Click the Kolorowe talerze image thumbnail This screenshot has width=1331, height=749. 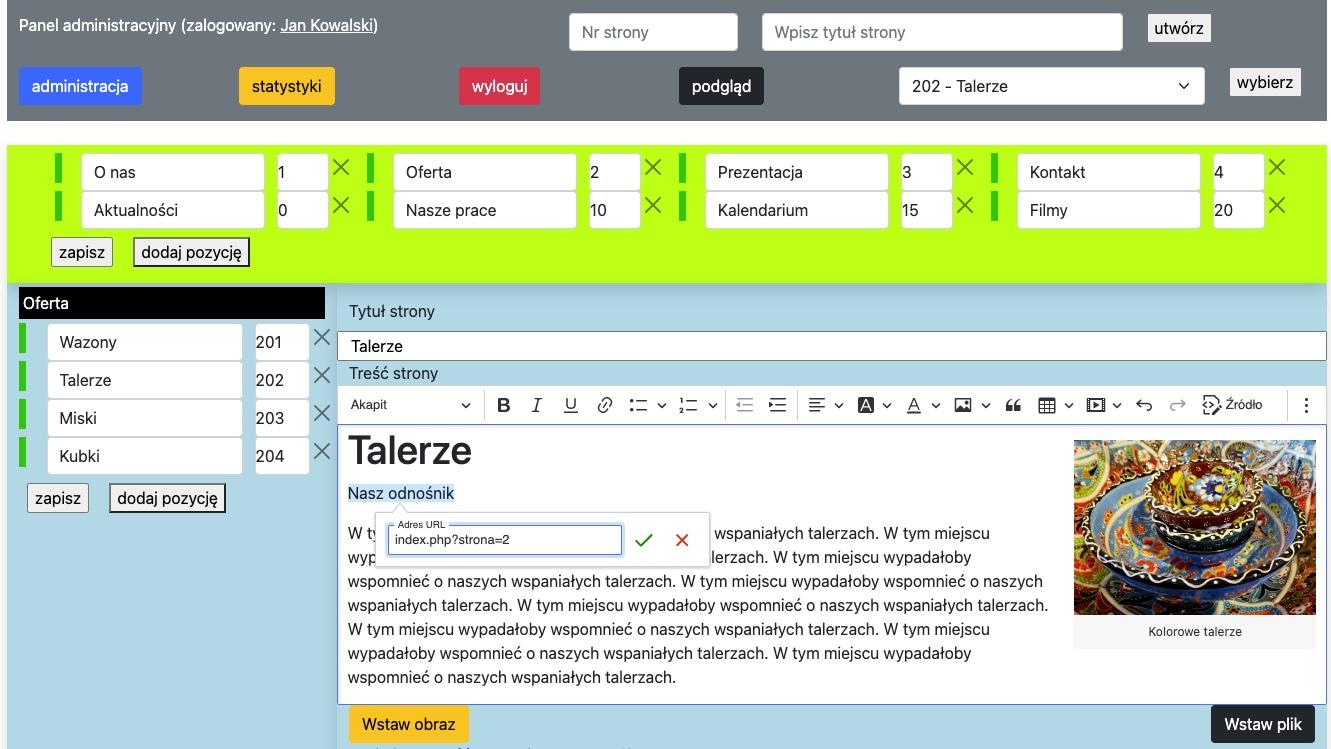click(1194, 525)
